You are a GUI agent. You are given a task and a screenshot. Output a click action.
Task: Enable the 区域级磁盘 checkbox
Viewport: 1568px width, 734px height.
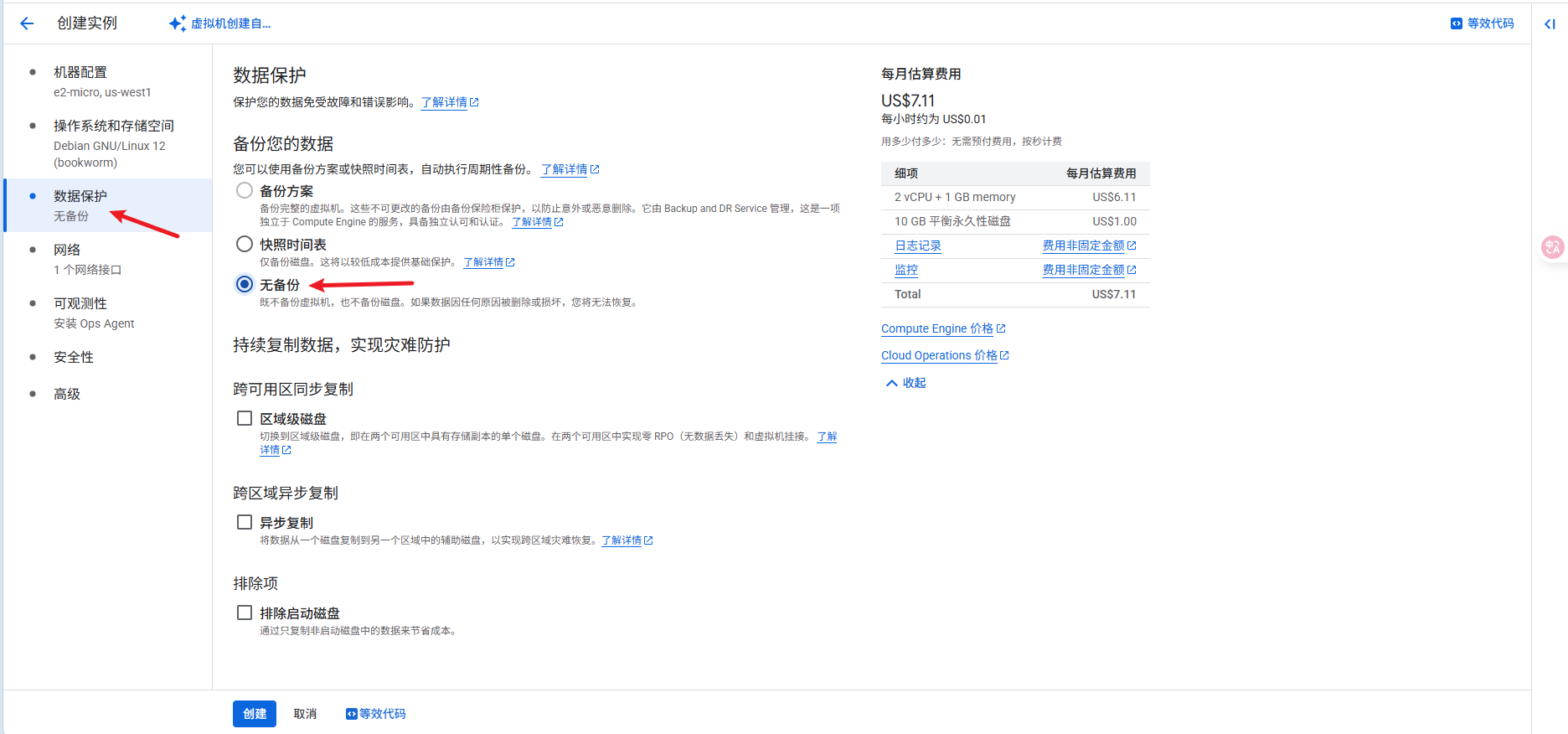(245, 418)
